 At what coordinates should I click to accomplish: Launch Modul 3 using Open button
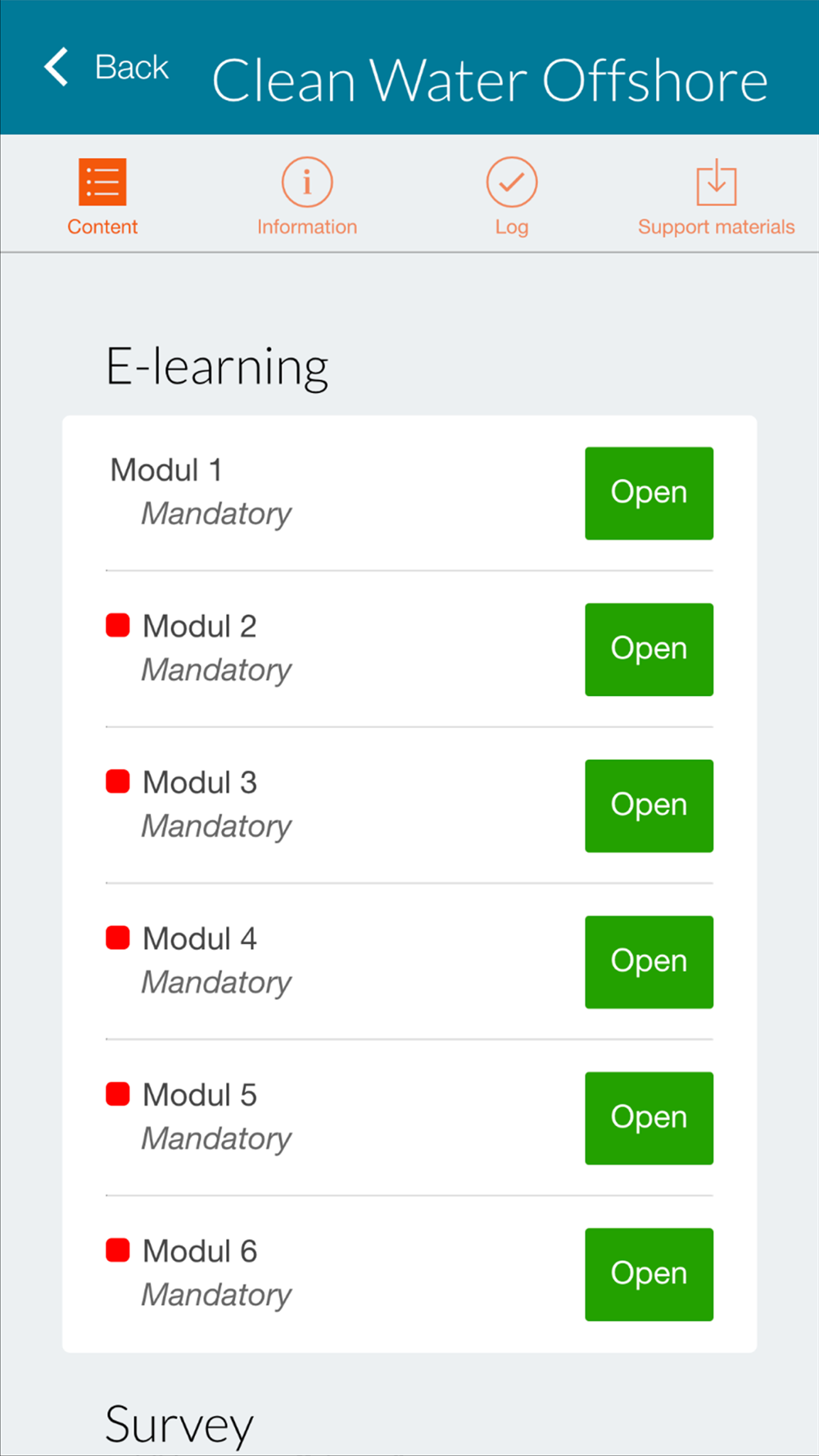point(649,806)
